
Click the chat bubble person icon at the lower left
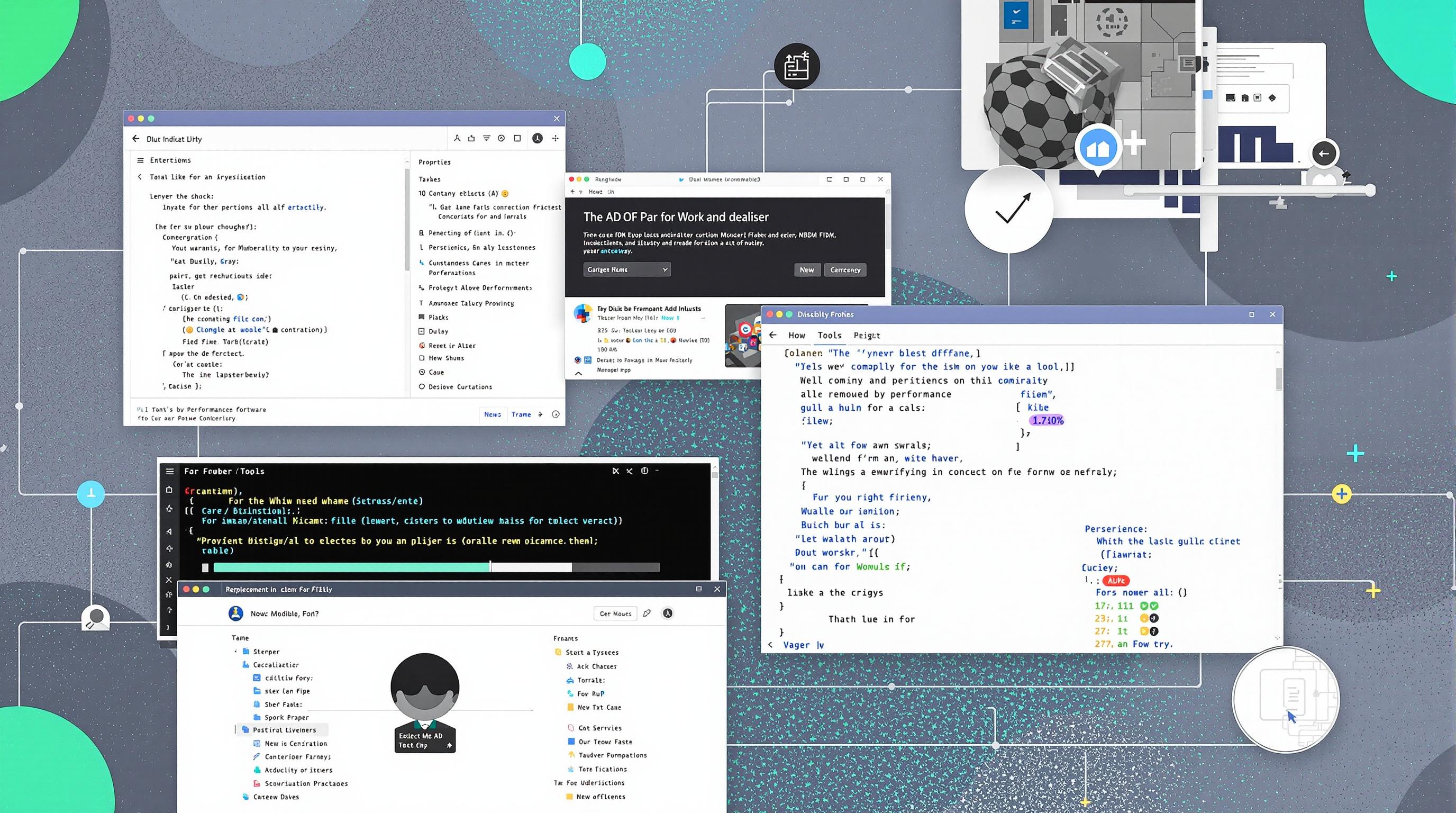(x=96, y=617)
